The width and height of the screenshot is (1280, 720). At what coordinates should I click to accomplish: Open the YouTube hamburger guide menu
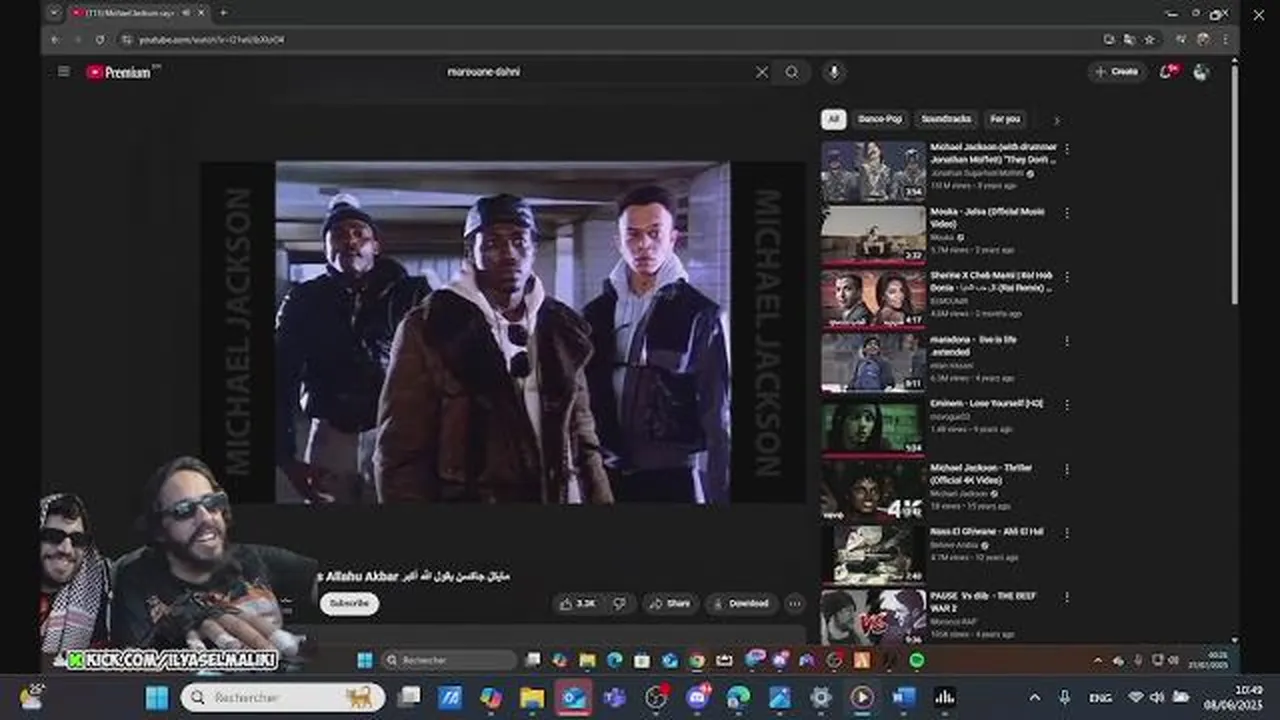pos(64,72)
